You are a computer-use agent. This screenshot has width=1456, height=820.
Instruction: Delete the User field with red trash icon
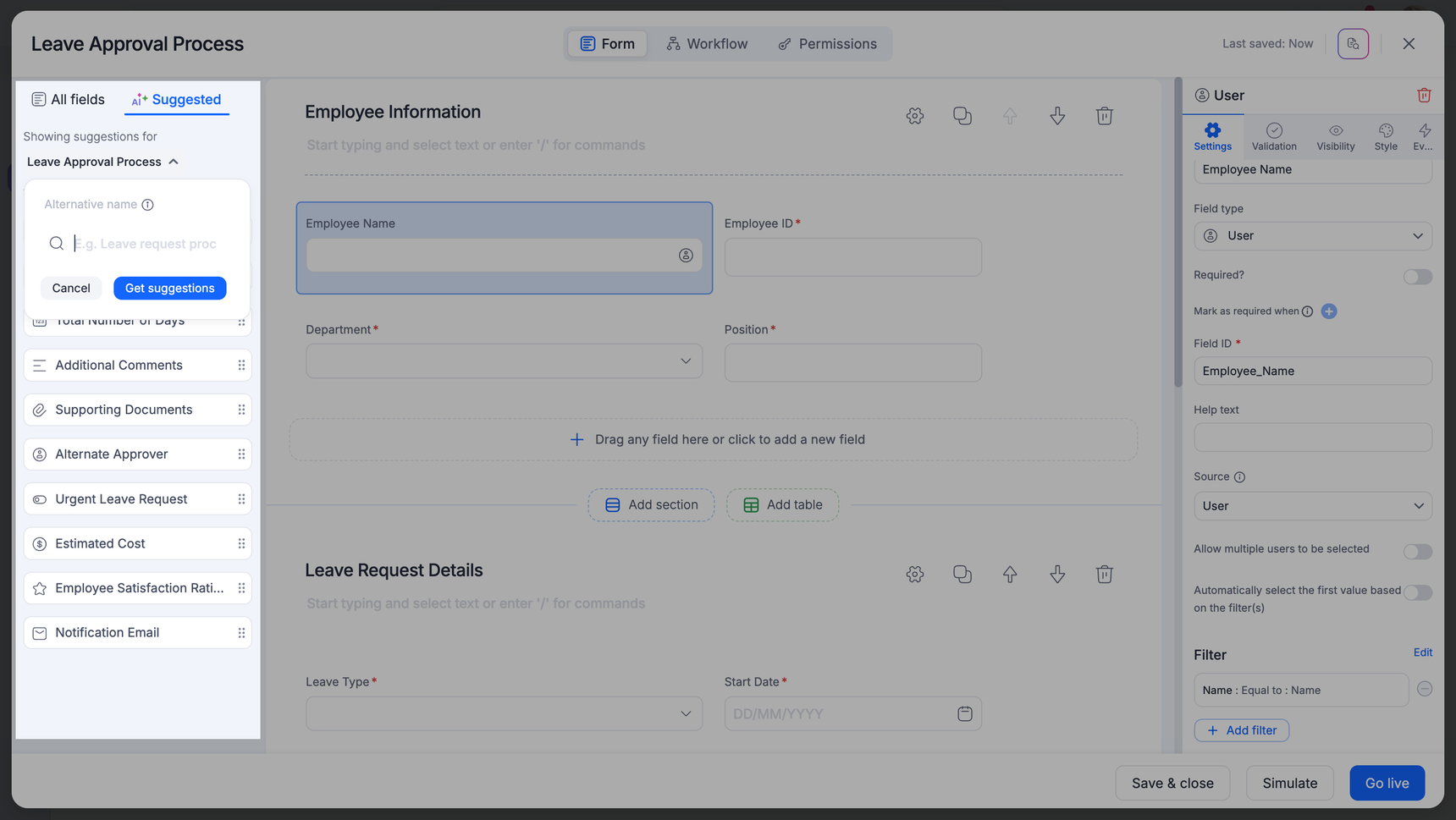click(x=1424, y=96)
